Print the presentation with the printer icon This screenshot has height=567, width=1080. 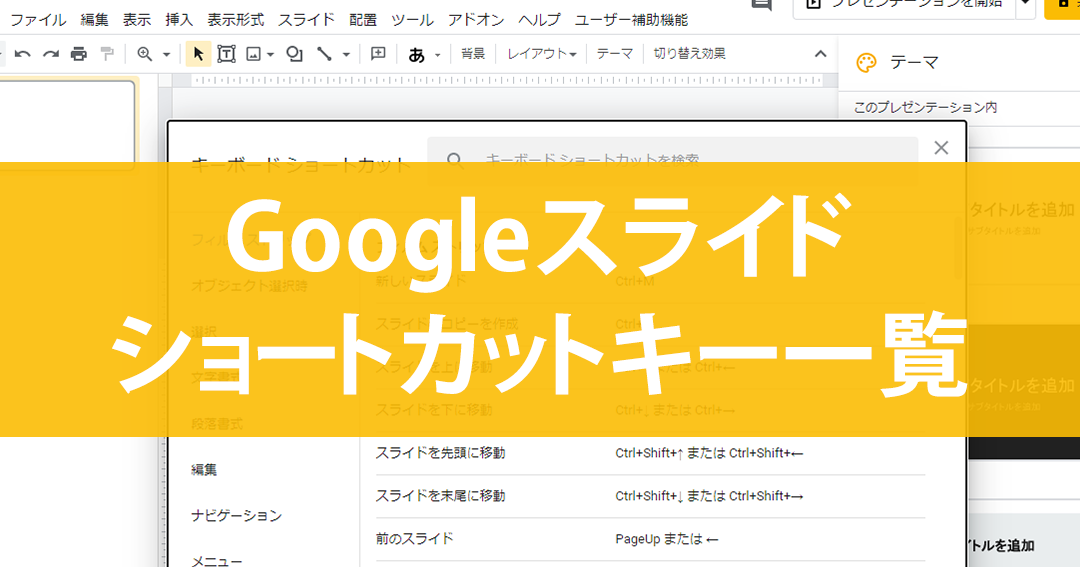(x=79, y=54)
